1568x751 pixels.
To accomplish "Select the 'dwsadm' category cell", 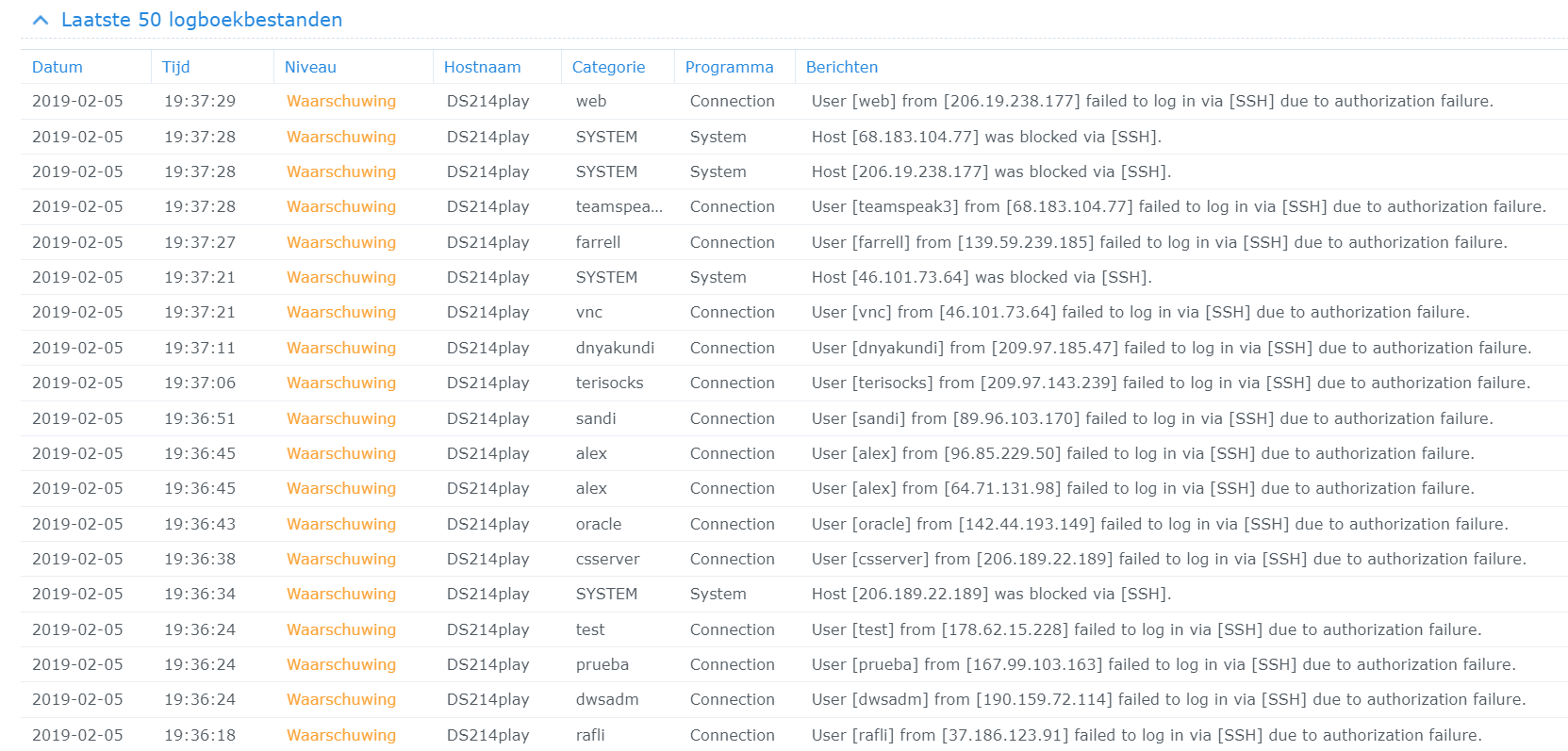I will click(x=607, y=699).
